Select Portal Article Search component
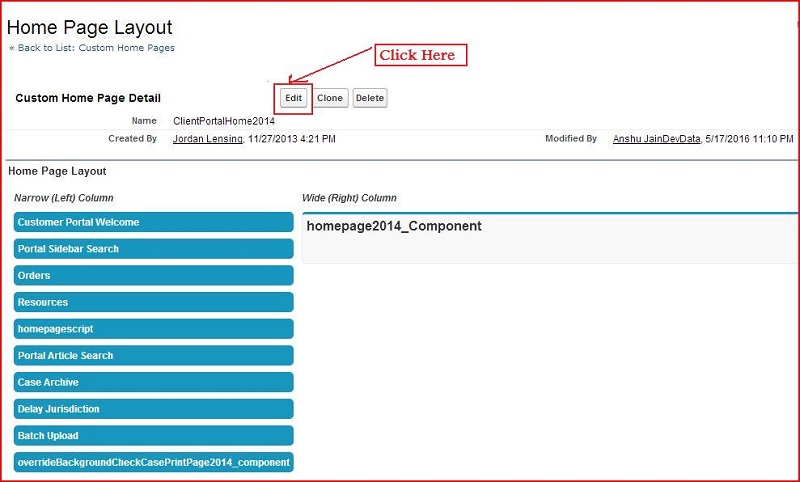The height and width of the screenshot is (482, 800). pos(154,356)
